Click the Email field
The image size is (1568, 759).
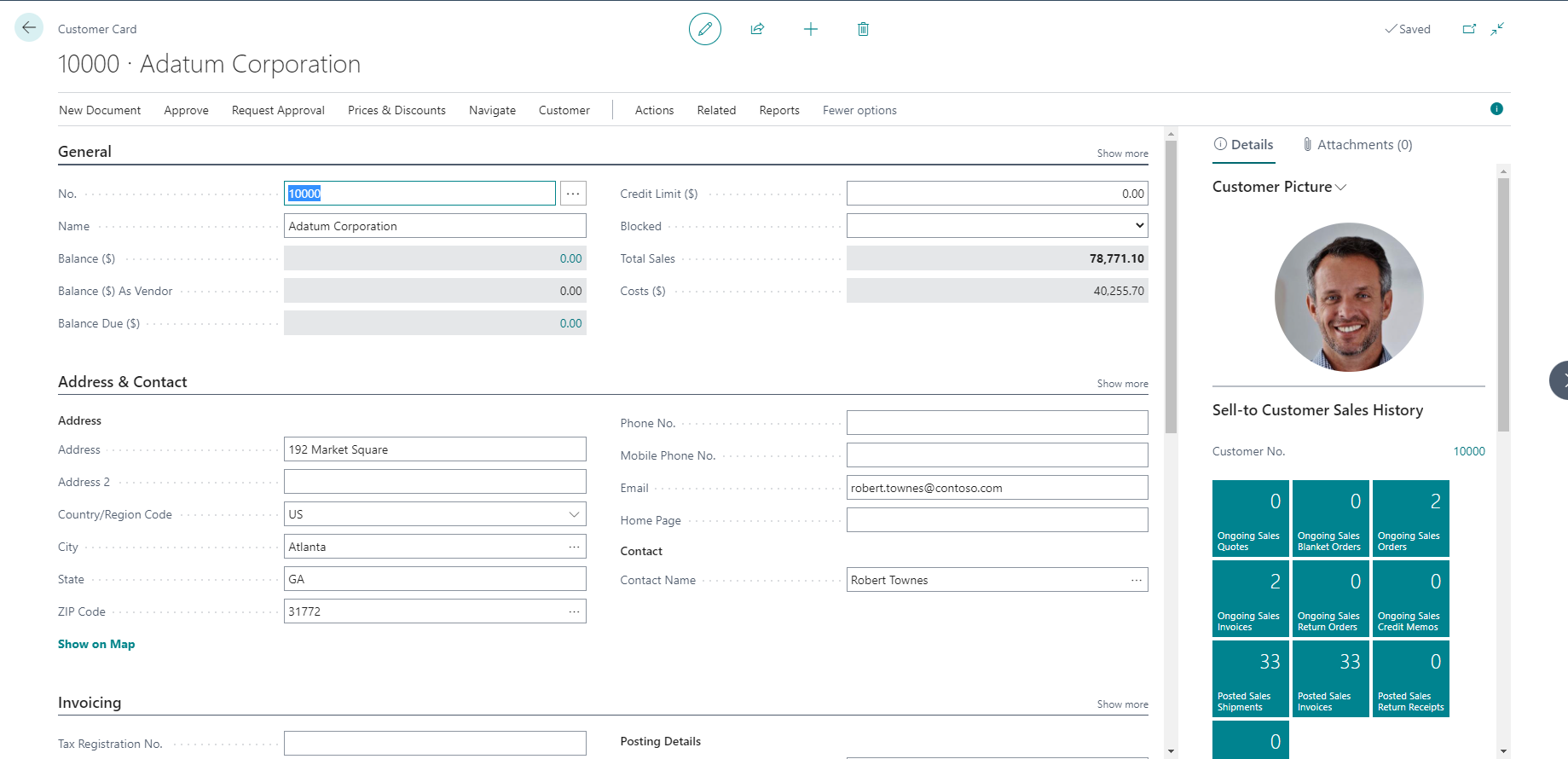click(997, 488)
